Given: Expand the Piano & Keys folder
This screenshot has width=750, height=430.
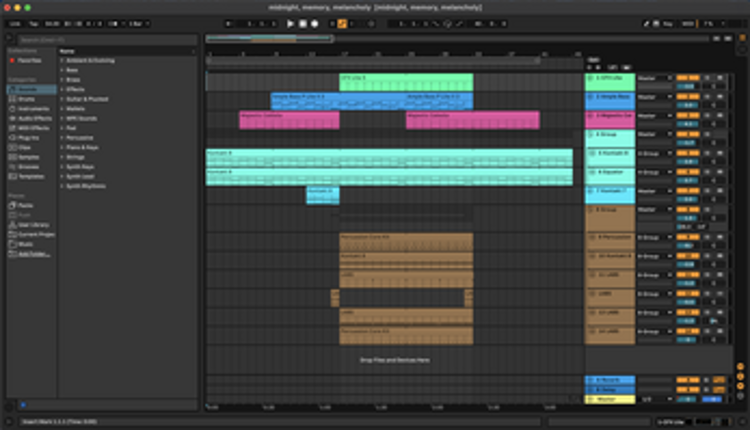Looking at the screenshot, I should pyautogui.click(x=86, y=147).
